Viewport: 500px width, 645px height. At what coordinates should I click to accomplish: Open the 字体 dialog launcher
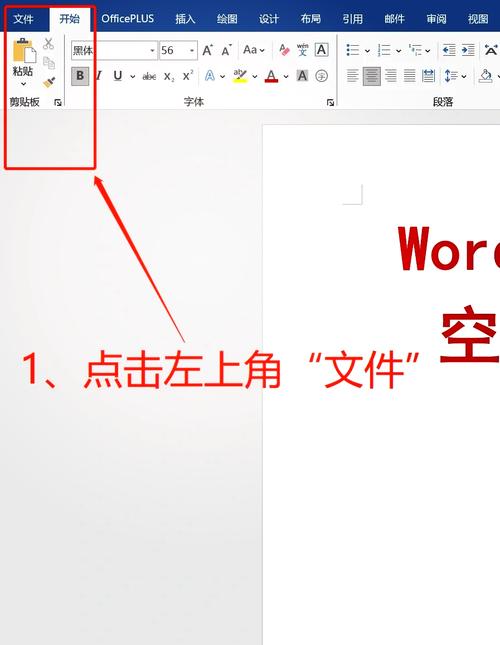(x=330, y=102)
